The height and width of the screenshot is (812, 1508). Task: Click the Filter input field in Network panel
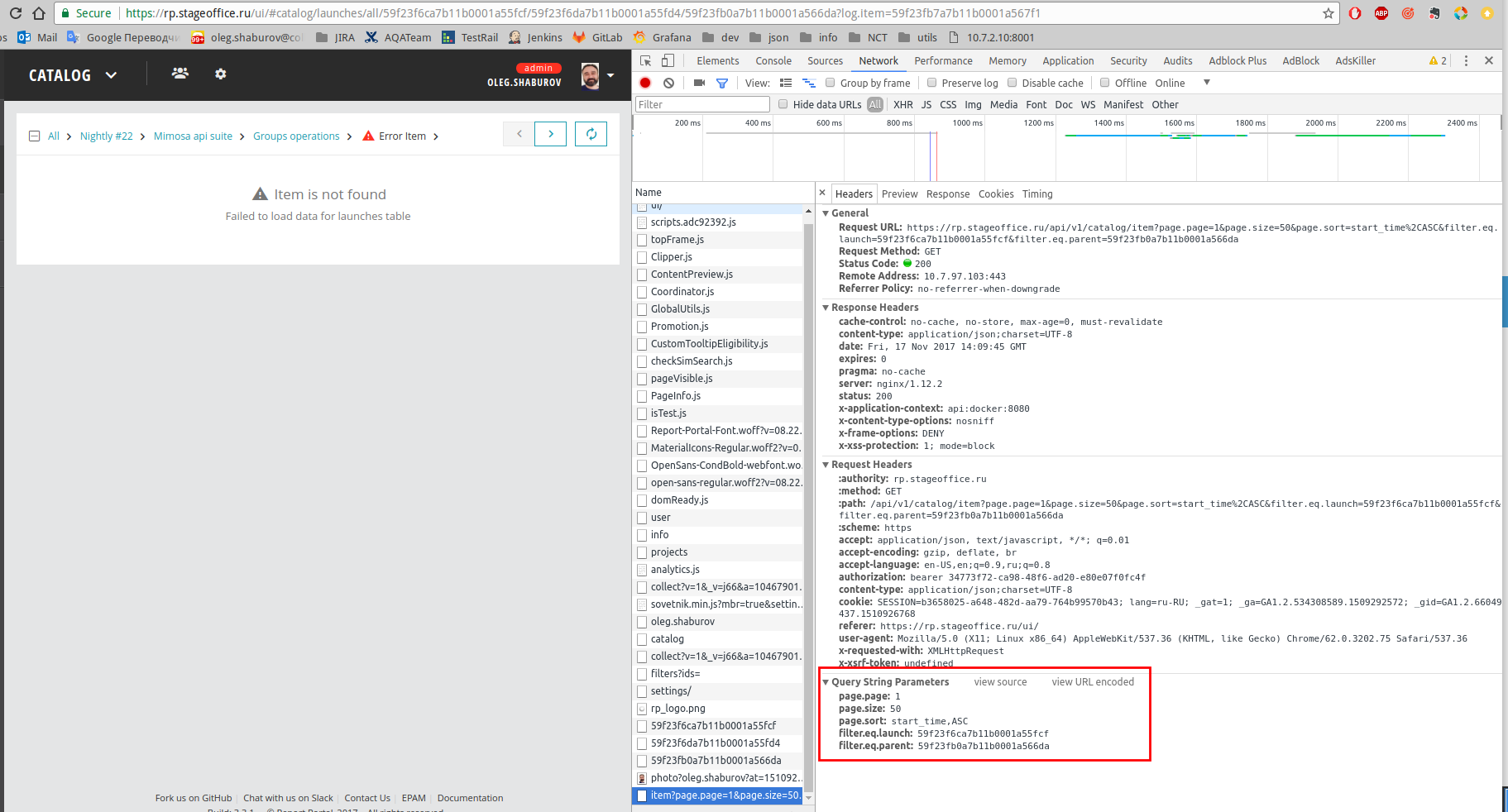click(x=701, y=103)
